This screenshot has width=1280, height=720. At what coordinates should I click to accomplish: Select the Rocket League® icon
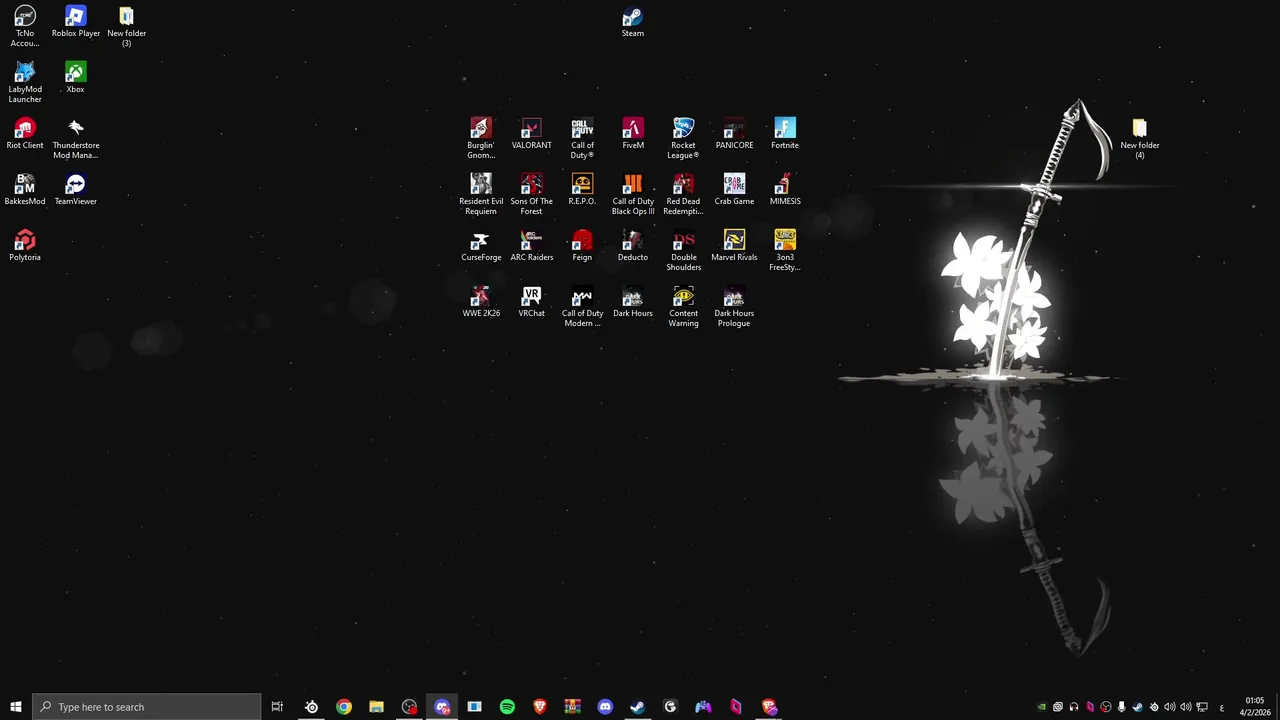click(683, 139)
